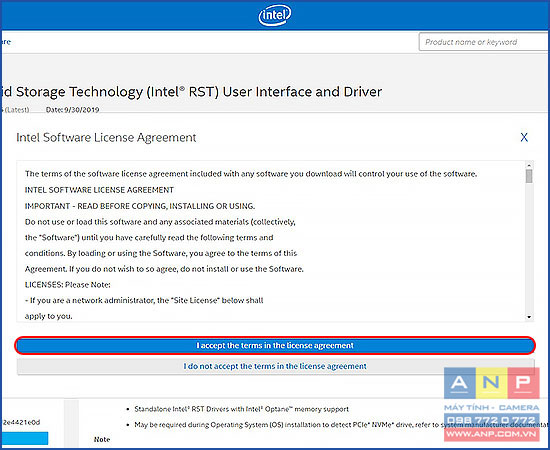Image resolution: width=550 pixels, height=450 pixels.
Task: Click the 'Standalone Intel RST Drivers' bullet
Action: coord(241,409)
